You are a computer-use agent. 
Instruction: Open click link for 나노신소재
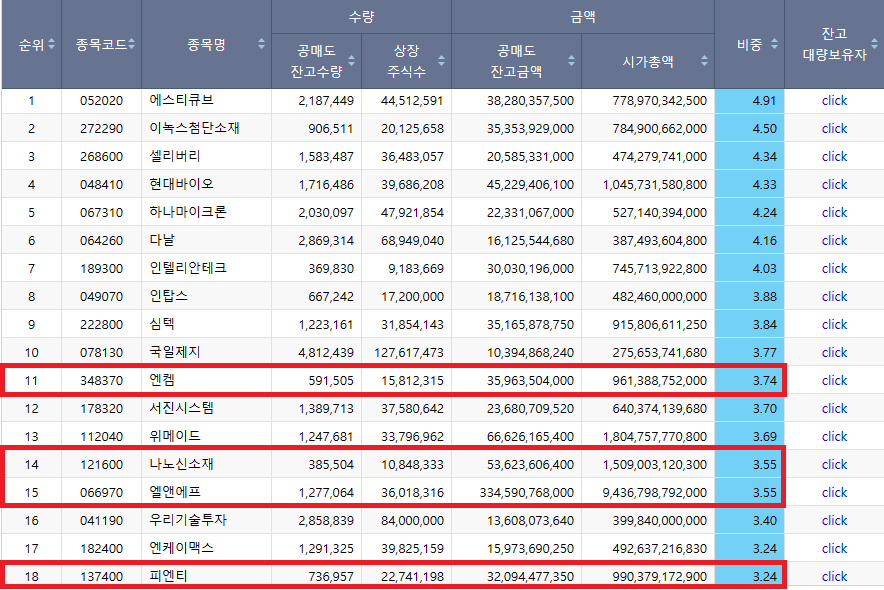coord(834,465)
